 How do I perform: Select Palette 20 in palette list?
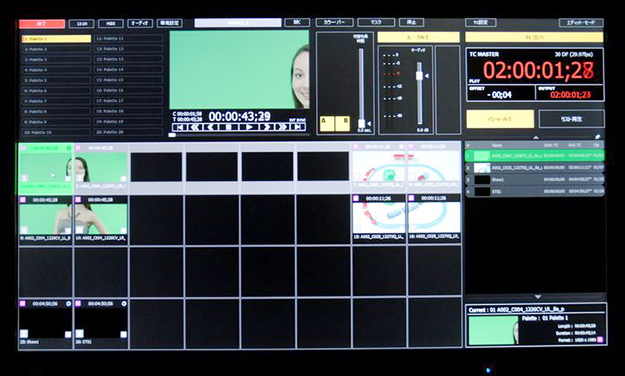(x=128, y=132)
